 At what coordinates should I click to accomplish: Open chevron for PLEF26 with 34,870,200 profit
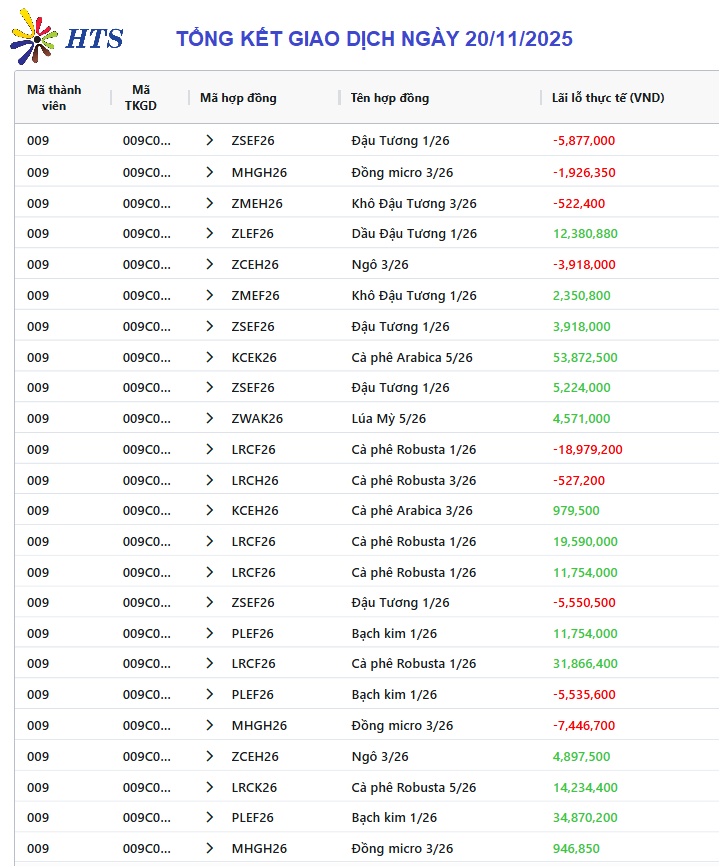tap(209, 818)
